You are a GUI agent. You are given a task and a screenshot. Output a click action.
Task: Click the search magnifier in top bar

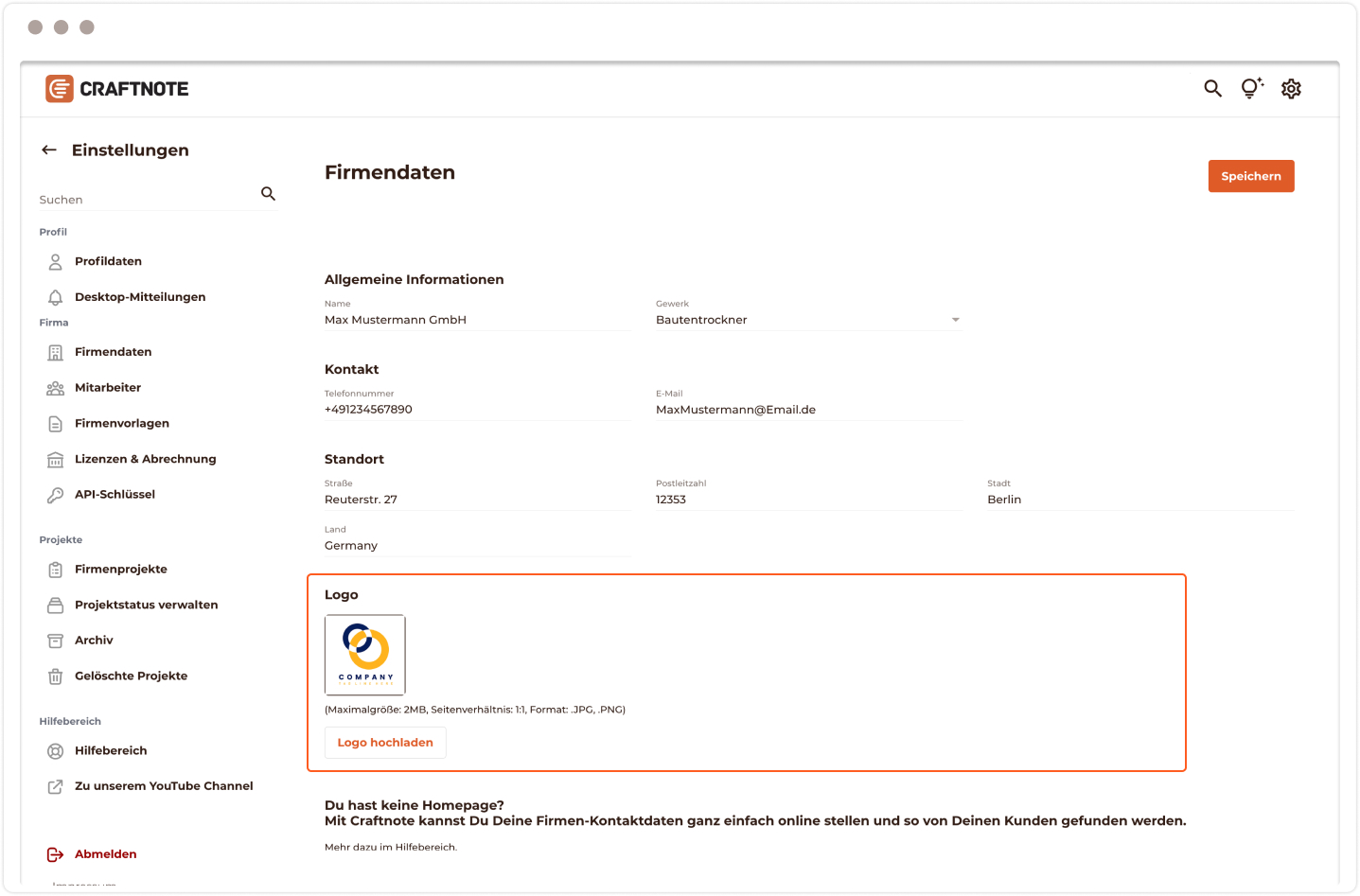point(1212,89)
